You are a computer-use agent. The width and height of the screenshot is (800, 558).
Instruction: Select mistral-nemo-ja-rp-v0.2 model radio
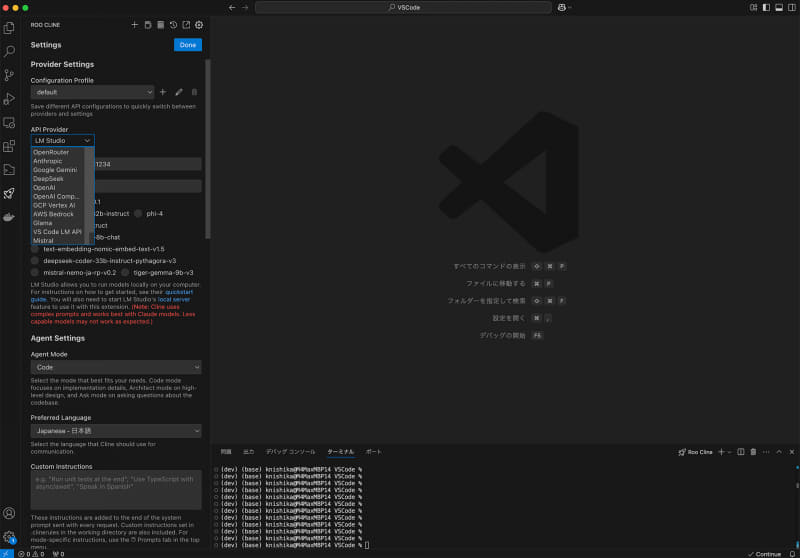[x=35, y=272]
